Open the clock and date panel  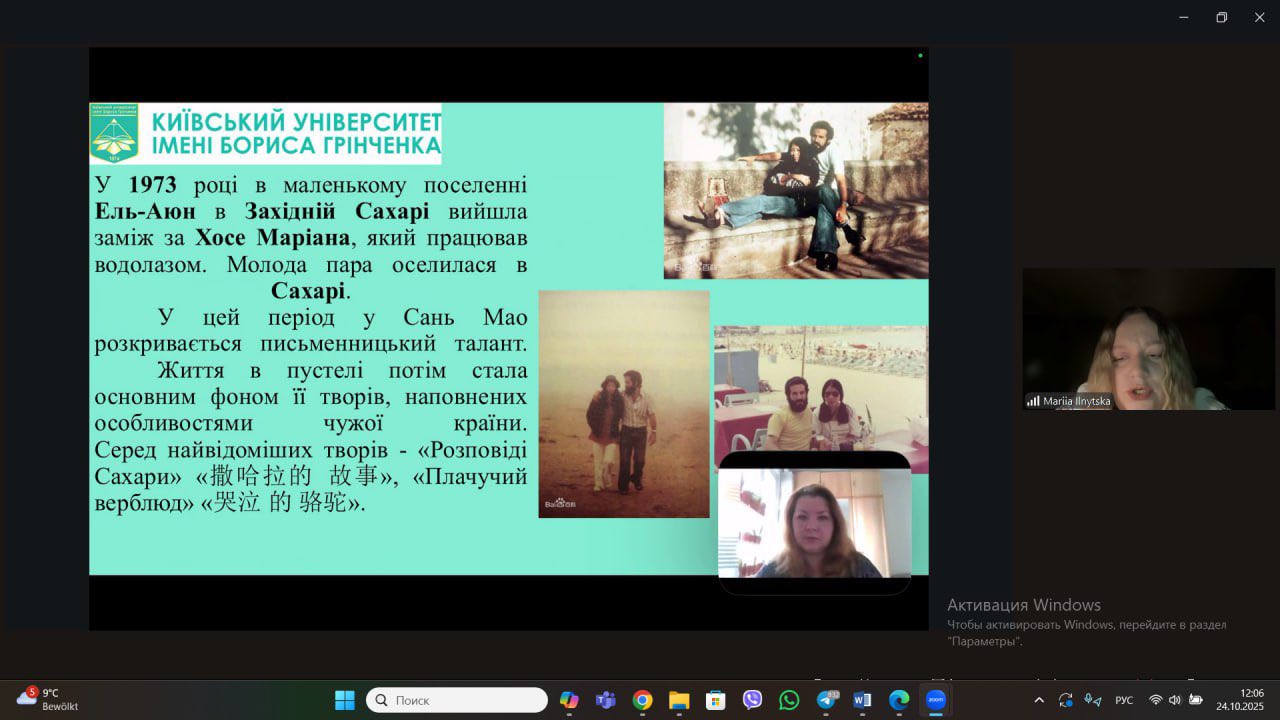(x=1240, y=699)
